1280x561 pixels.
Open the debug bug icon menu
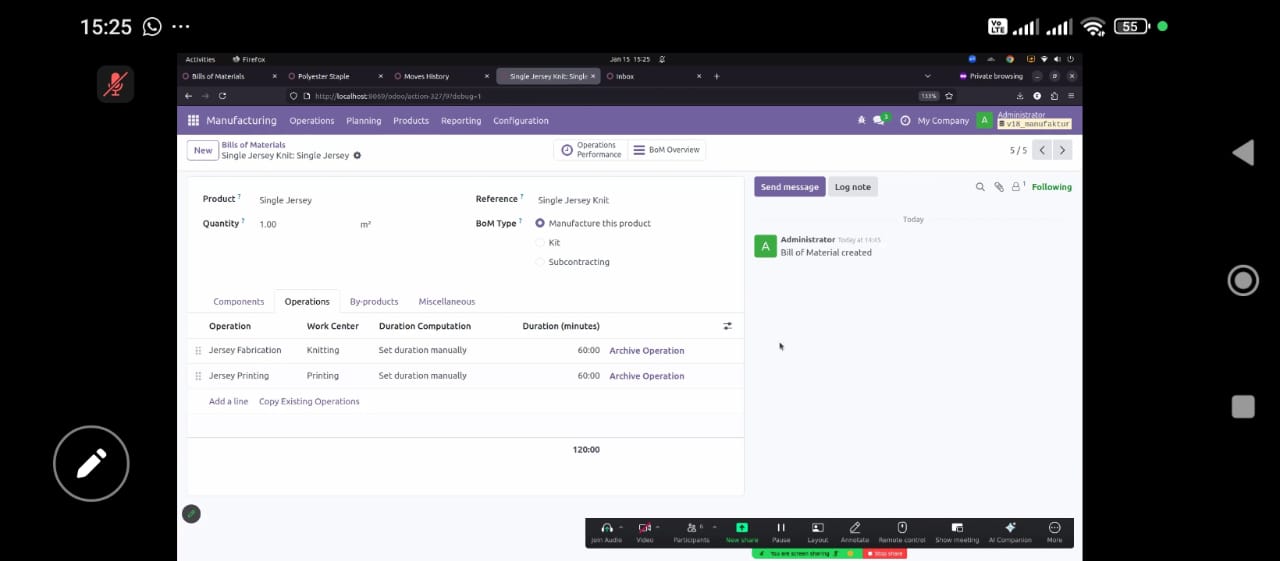[x=861, y=121]
